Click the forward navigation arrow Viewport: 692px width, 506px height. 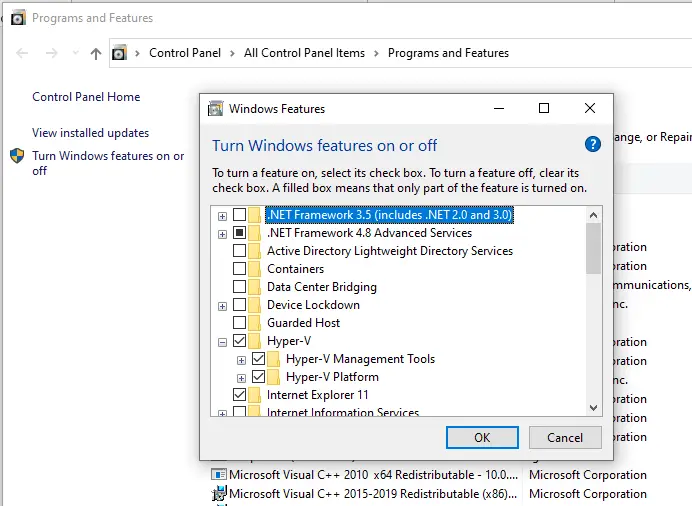click(x=52, y=53)
